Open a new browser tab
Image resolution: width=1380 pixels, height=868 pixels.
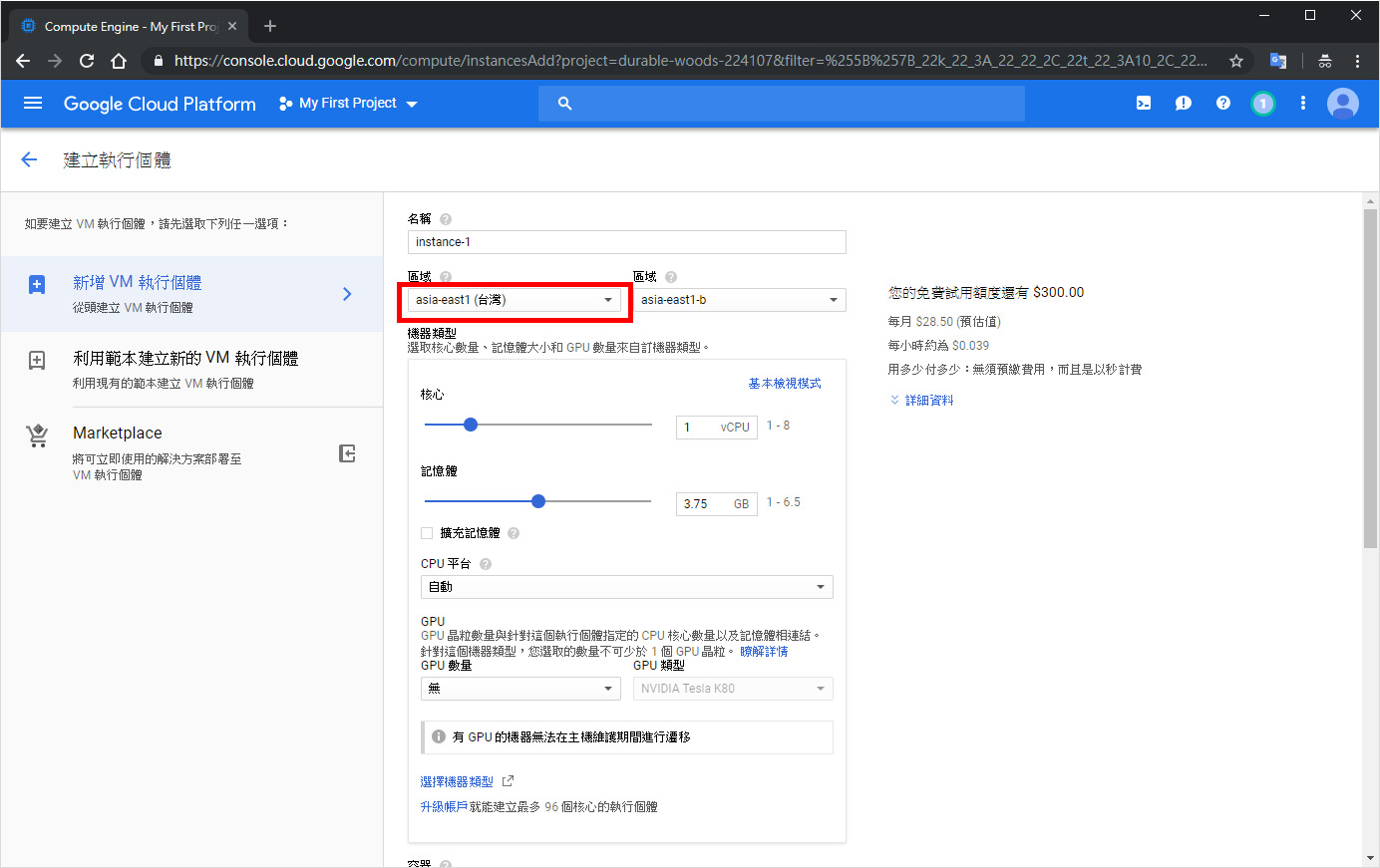tap(270, 26)
